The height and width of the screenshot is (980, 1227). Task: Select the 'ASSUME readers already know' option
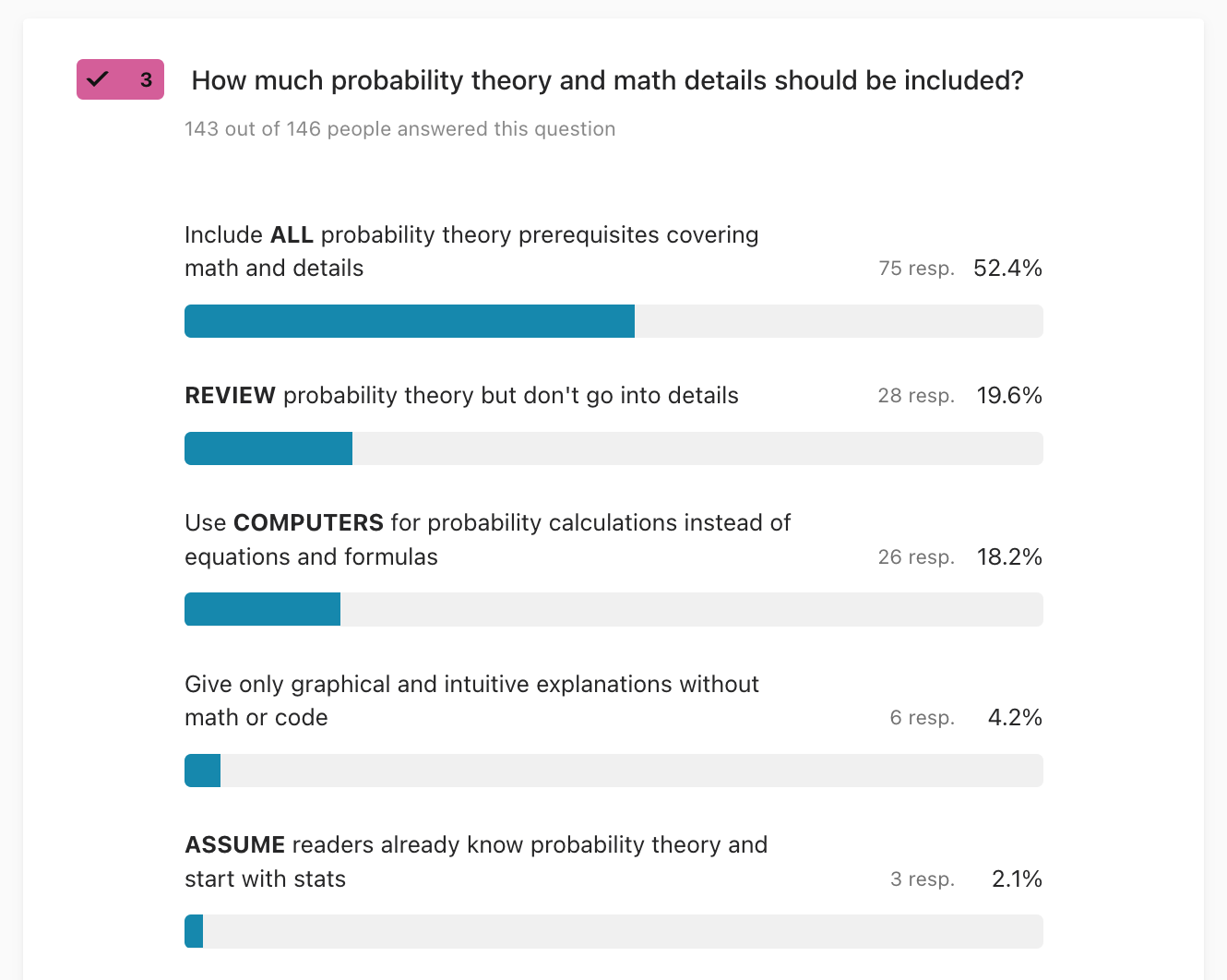point(476,862)
